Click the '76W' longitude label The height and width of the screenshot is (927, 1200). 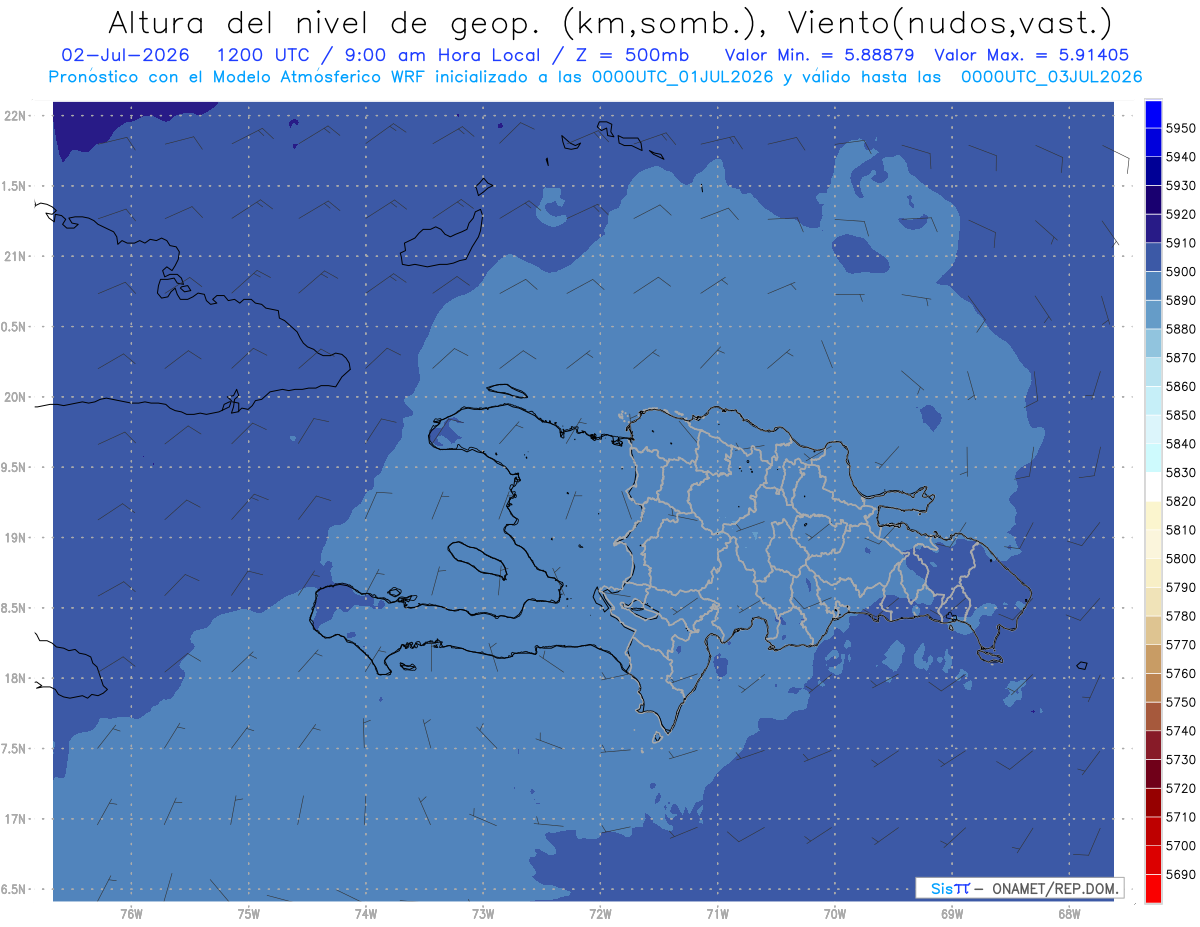132,913
